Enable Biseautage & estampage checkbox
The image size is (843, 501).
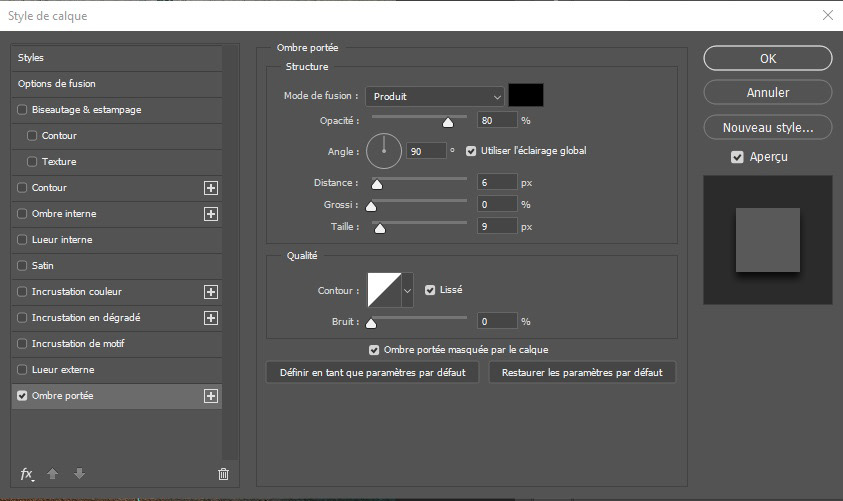click(22, 110)
